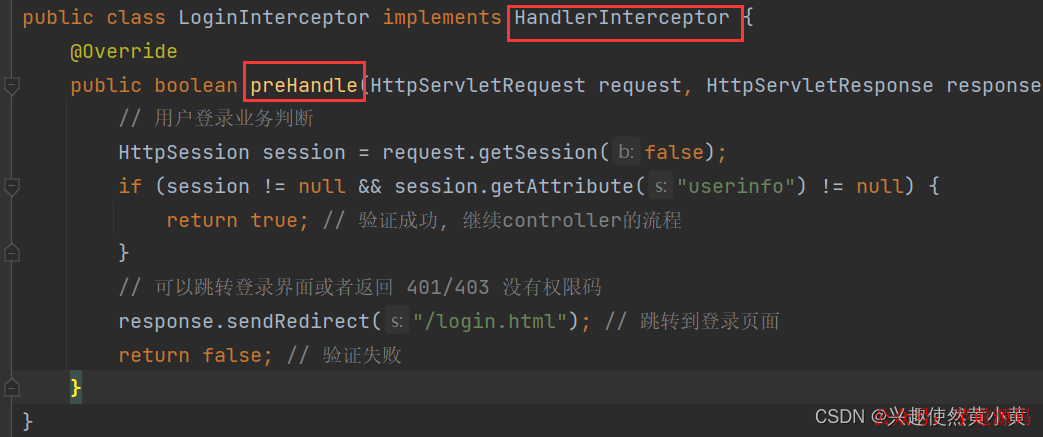Click the fold-end marker beside the if-block's closing brace
Image resolution: width=1043 pixels, height=437 pixels.
click(x=12, y=253)
